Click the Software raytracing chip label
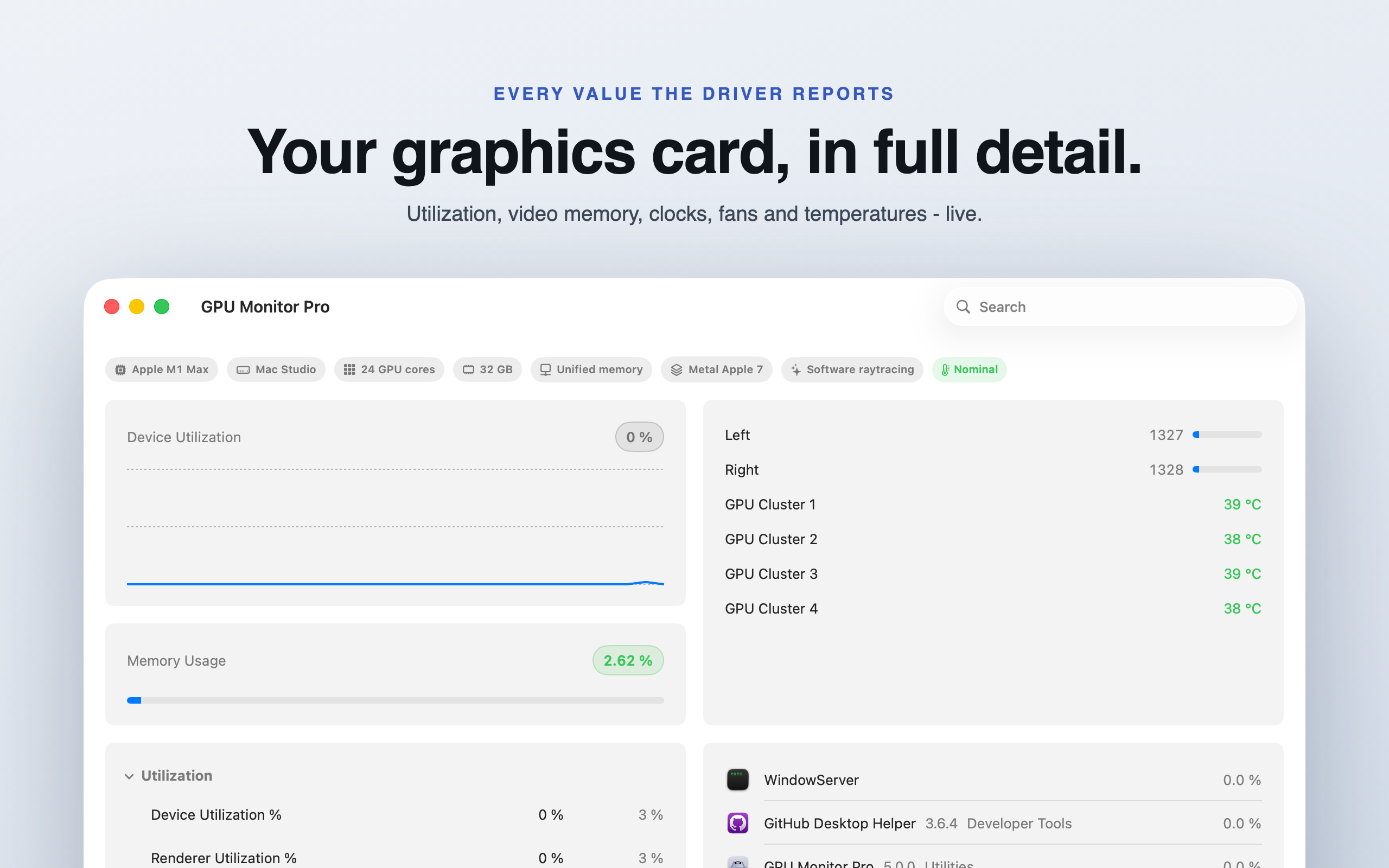The width and height of the screenshot is (1389, 868). point(861,369)
